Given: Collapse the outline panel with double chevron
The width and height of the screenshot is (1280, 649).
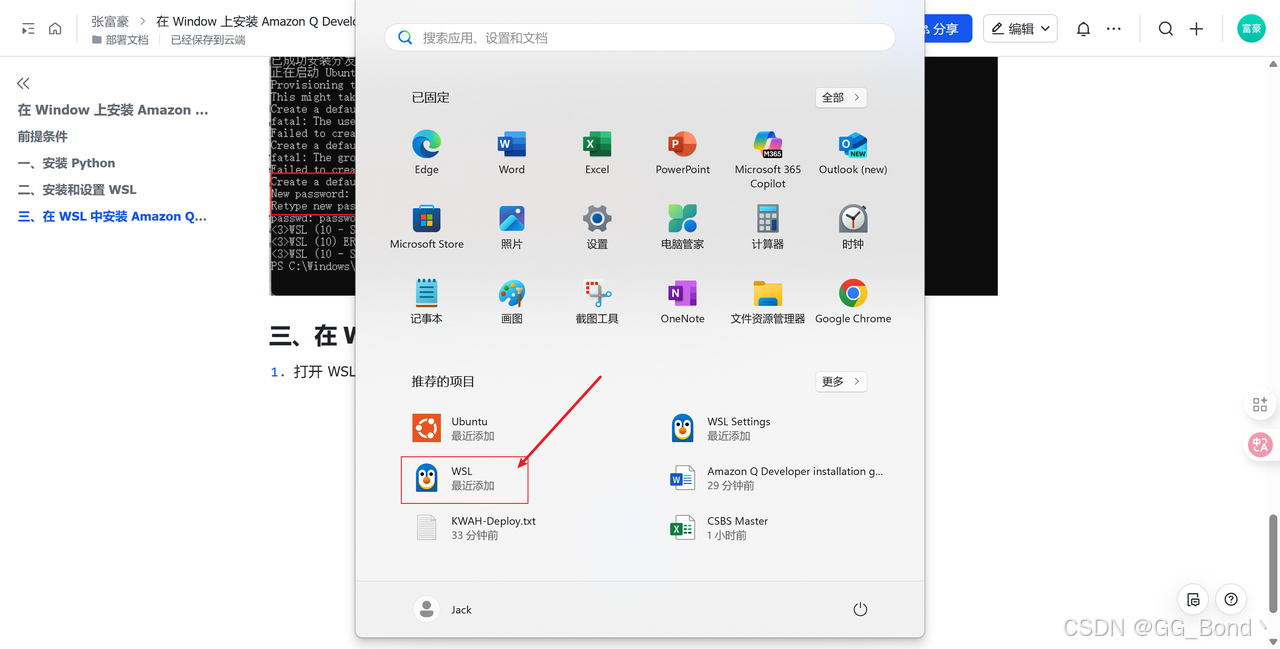Looking at the screenshot, I should click(23, 83).
